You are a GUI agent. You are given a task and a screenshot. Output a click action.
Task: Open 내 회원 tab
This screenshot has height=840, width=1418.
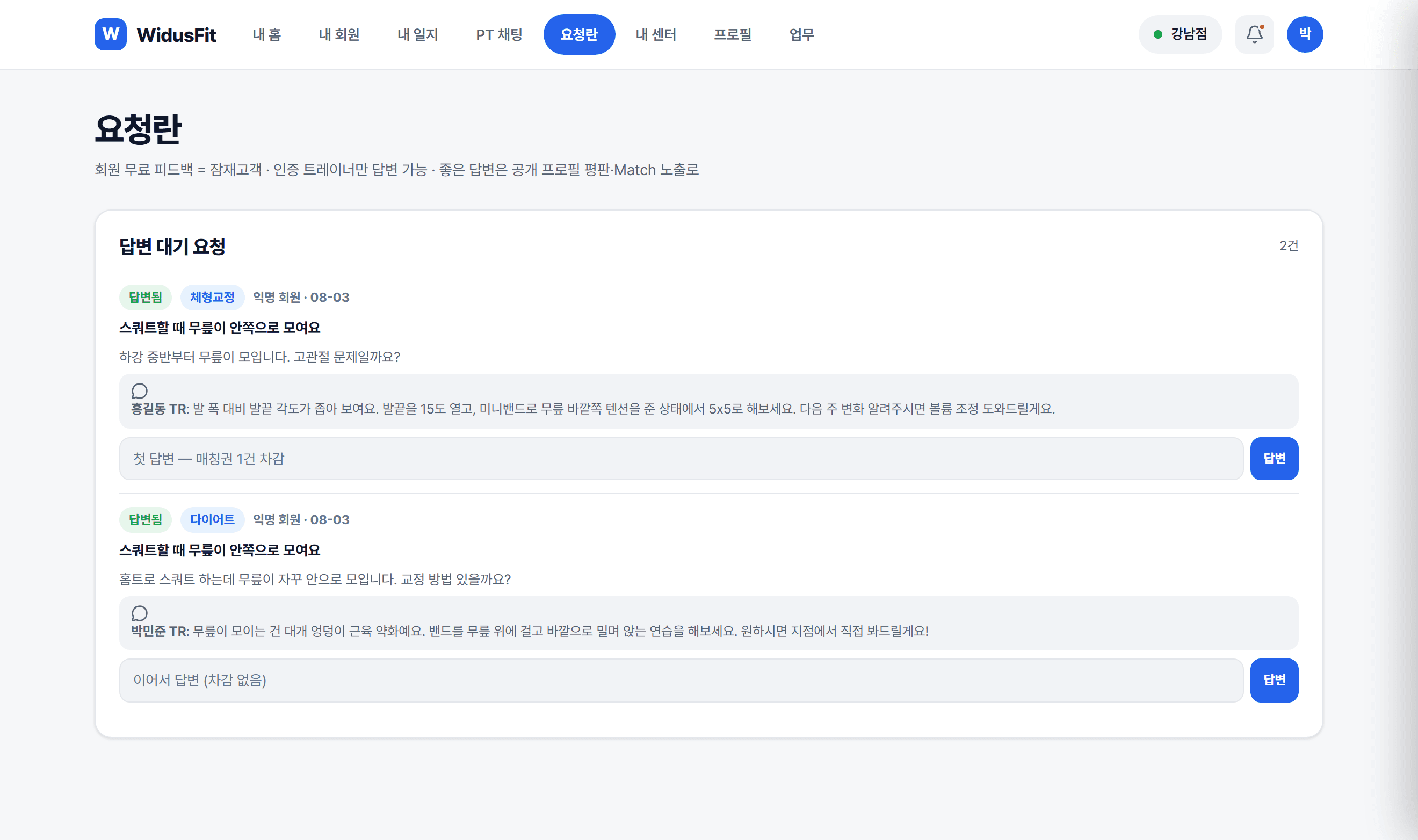click(x=339, y=34)
